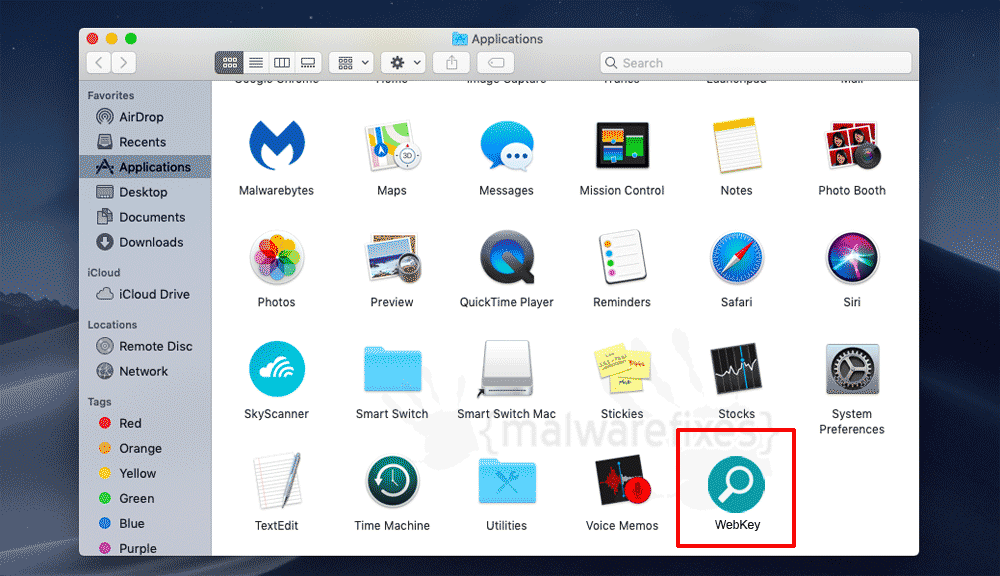This screenshot has width=1000, height=576.
Task: Click the Voice Memos icon
Action: pyautogui.click(x=622, y=480)
